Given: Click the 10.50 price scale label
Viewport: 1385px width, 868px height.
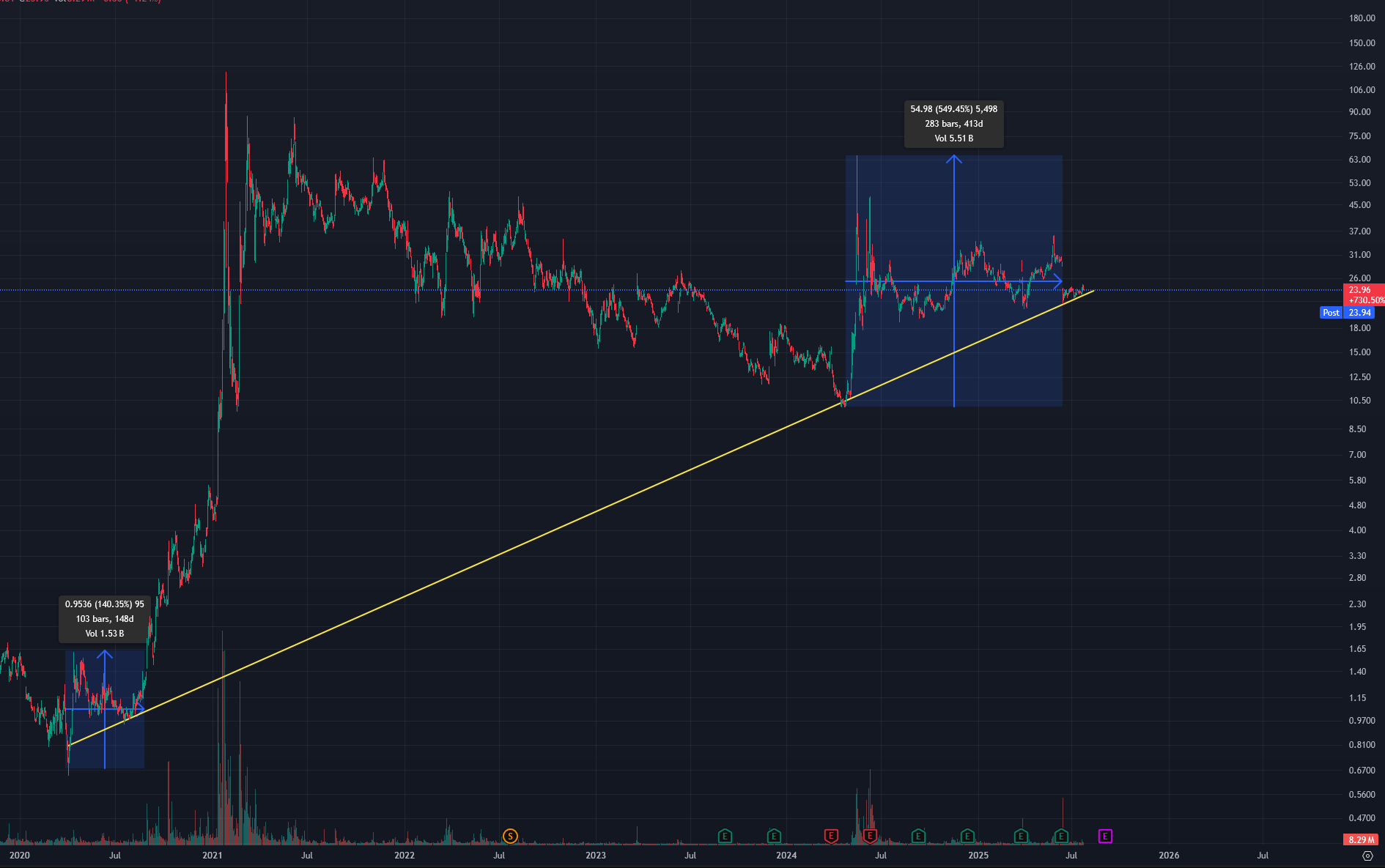Looking at the screenshot, I should click(x=1359, y=401).
